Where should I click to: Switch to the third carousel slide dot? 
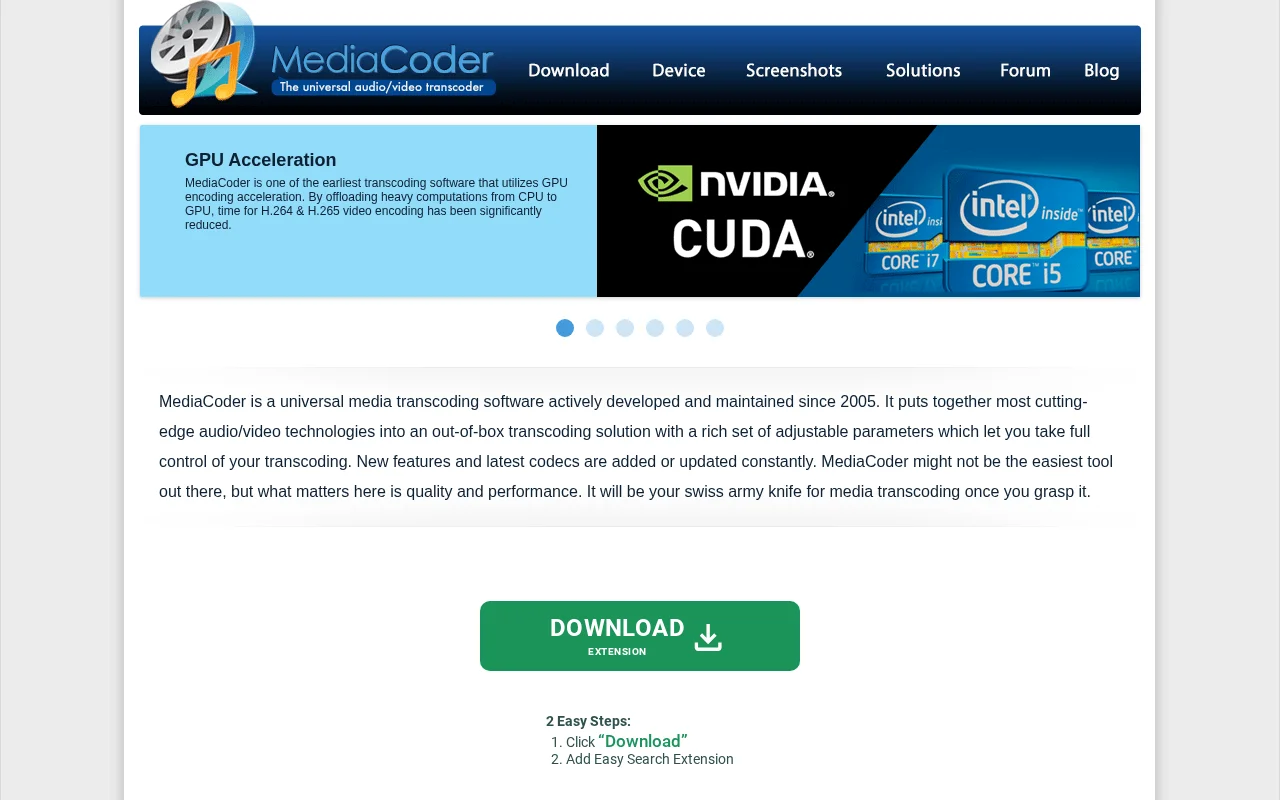(x=625, y=328)
